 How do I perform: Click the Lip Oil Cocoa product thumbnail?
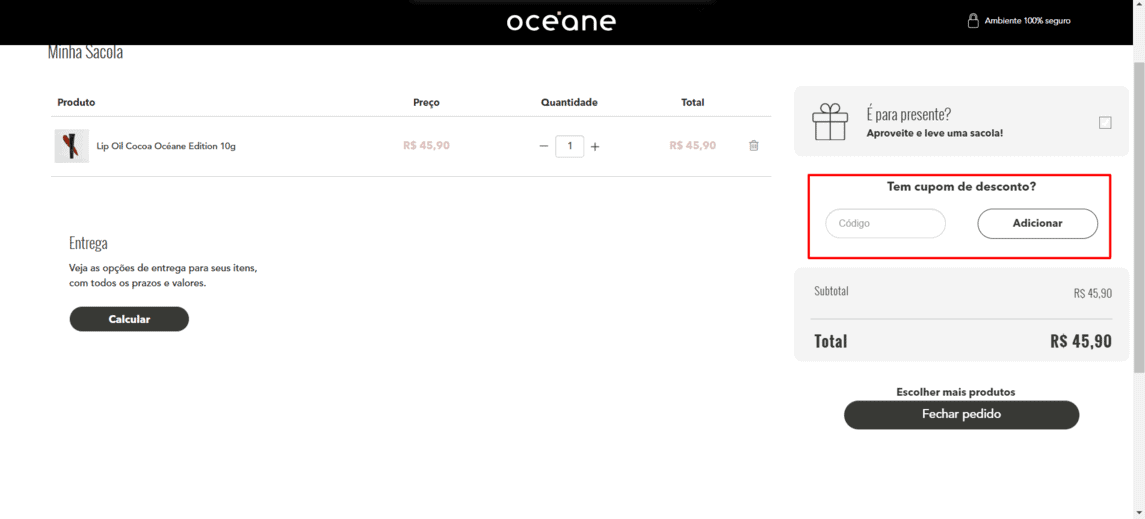click(x=72, y=146)
